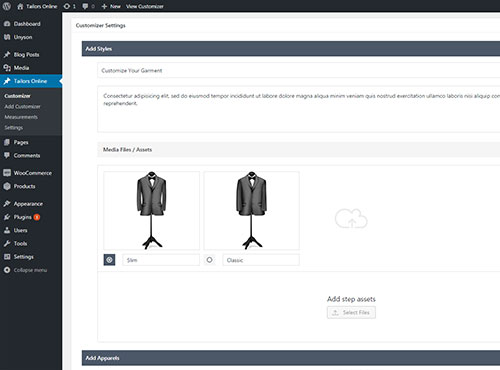This screenshot has height=370, width=500.
Task: Collapse the Add Styles section header
Action: (x=291, y=49)
